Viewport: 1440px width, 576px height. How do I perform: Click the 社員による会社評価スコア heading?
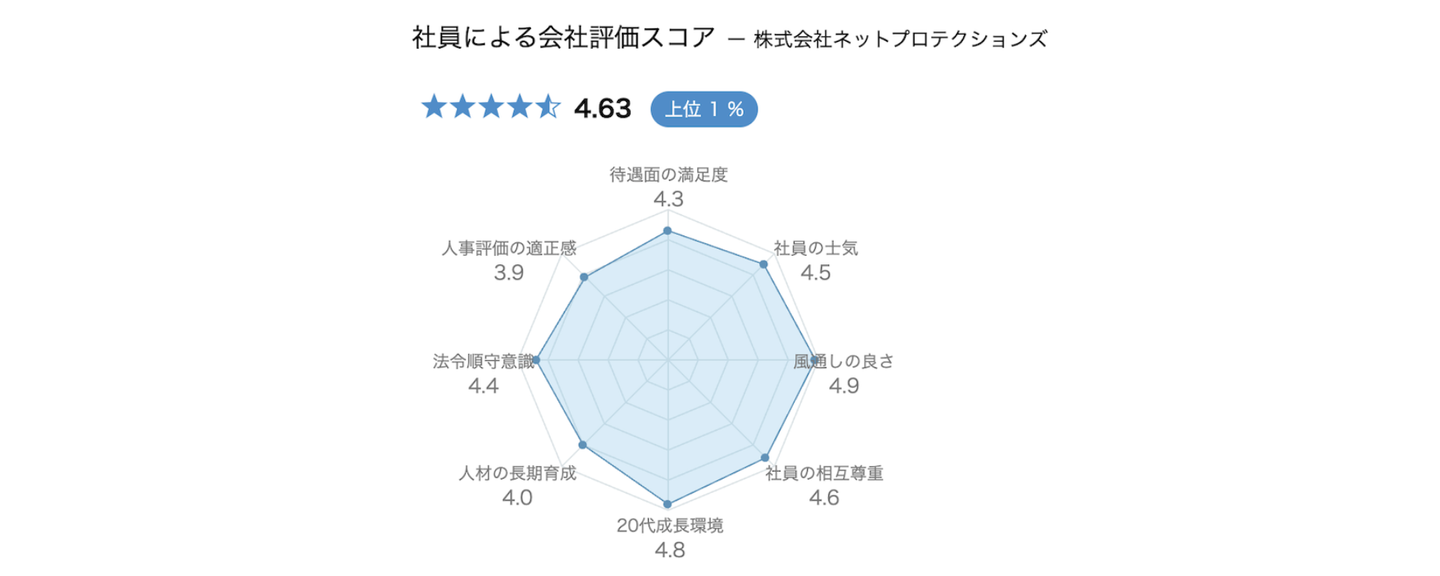click(x=564, y=38)
